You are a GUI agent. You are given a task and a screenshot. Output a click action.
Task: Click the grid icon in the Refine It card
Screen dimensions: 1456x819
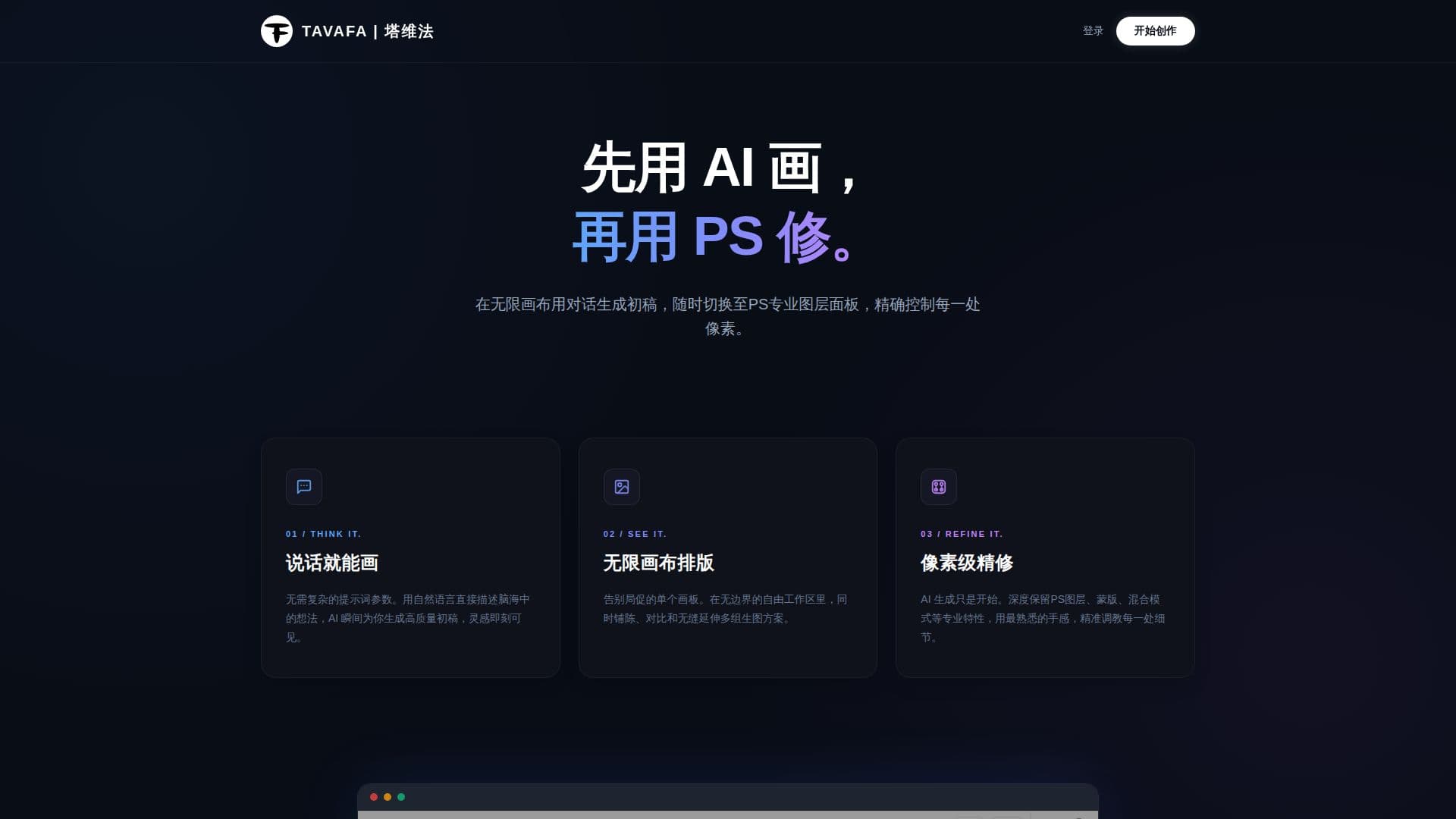pos(939,487)
